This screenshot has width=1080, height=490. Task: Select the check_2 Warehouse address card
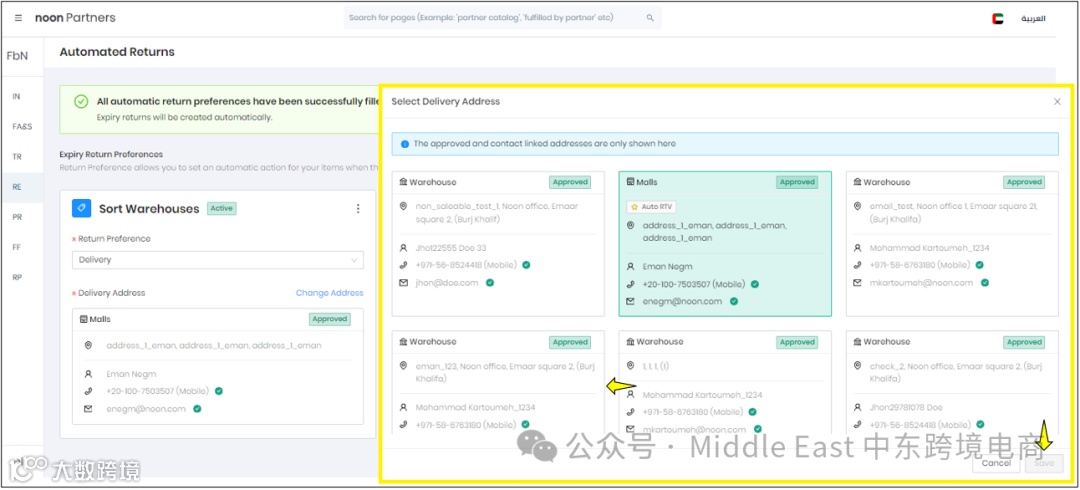pyautogui.click(x=953, y=382)
